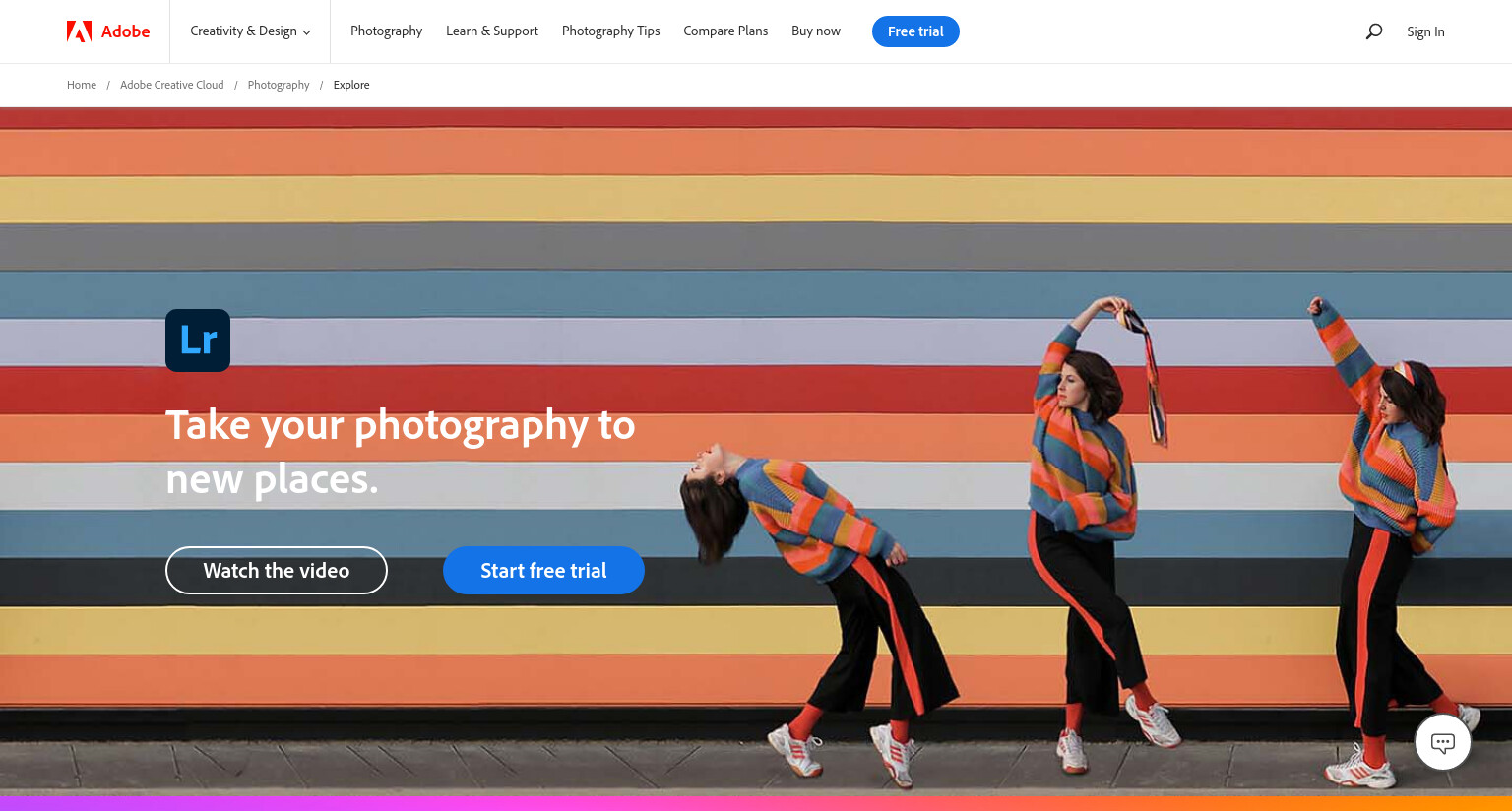Screen dimensions: 1512x811
Task: Choose Buy now in the top bar
Action: point(816,31)
